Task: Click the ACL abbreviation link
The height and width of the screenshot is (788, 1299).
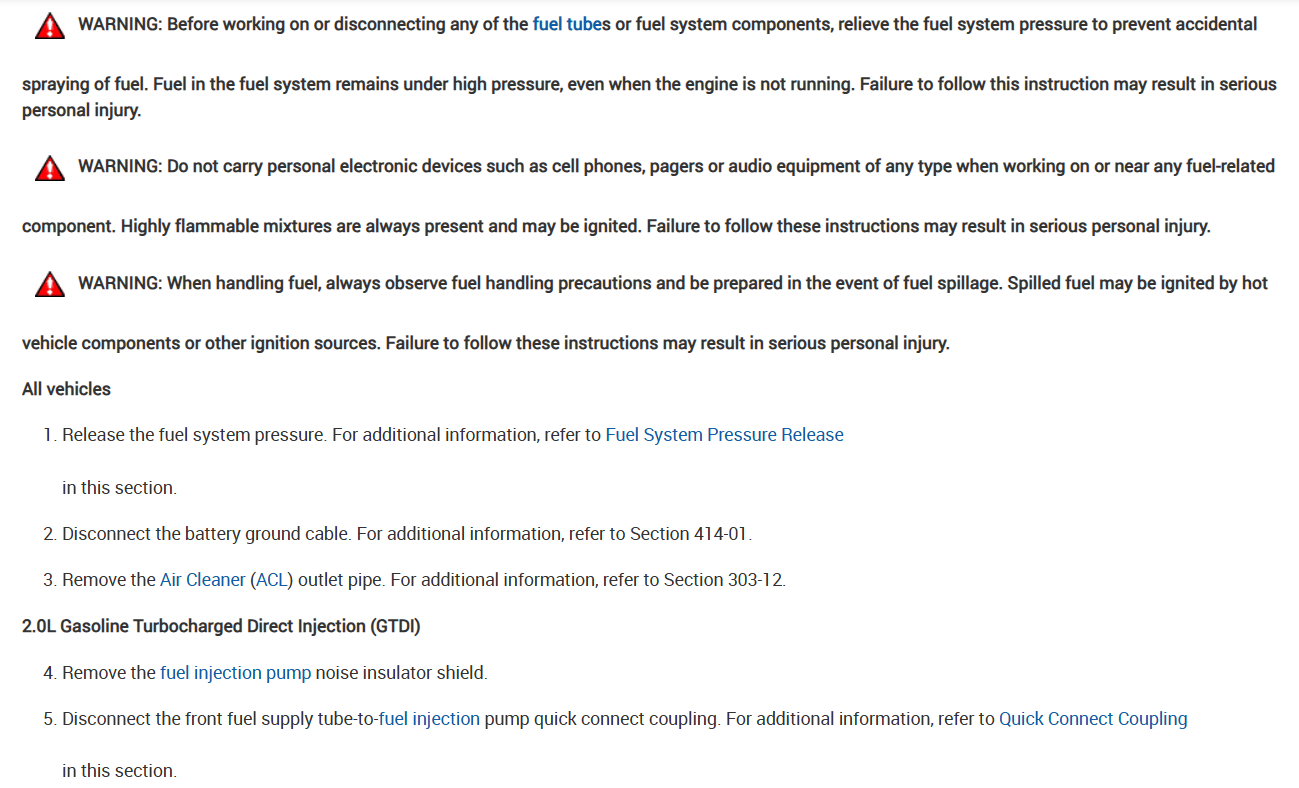Action: (273, 580)
